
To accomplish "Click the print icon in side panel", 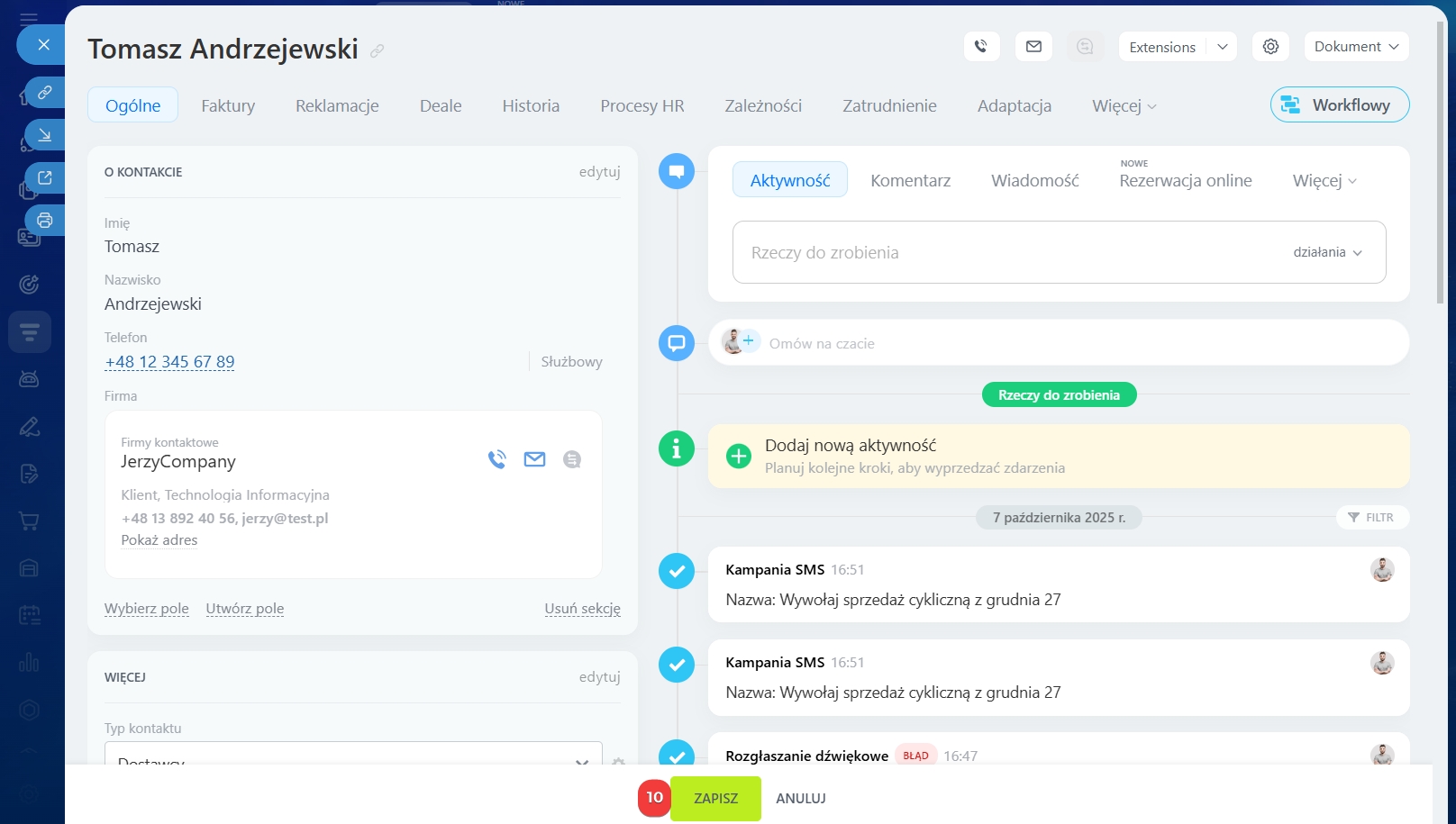I will click(44, 221).
